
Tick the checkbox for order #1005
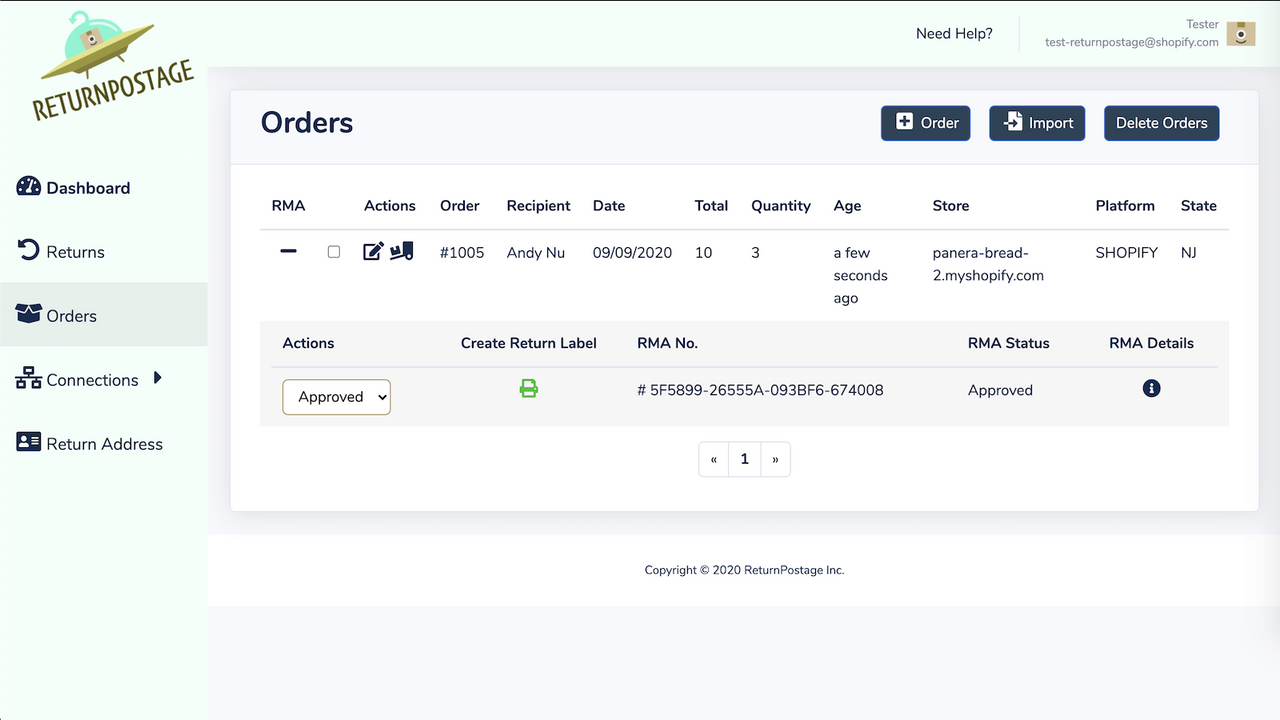coord(334,252)
